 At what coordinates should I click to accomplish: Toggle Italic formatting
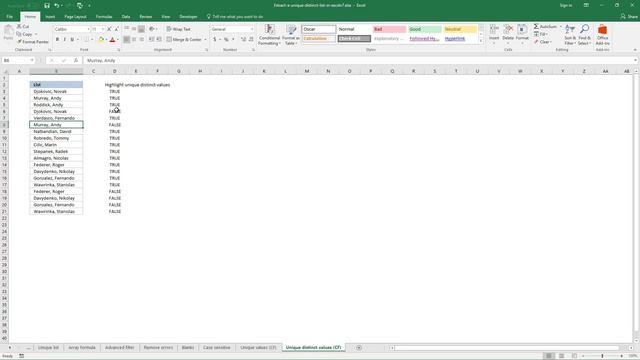tap(64, 40)
